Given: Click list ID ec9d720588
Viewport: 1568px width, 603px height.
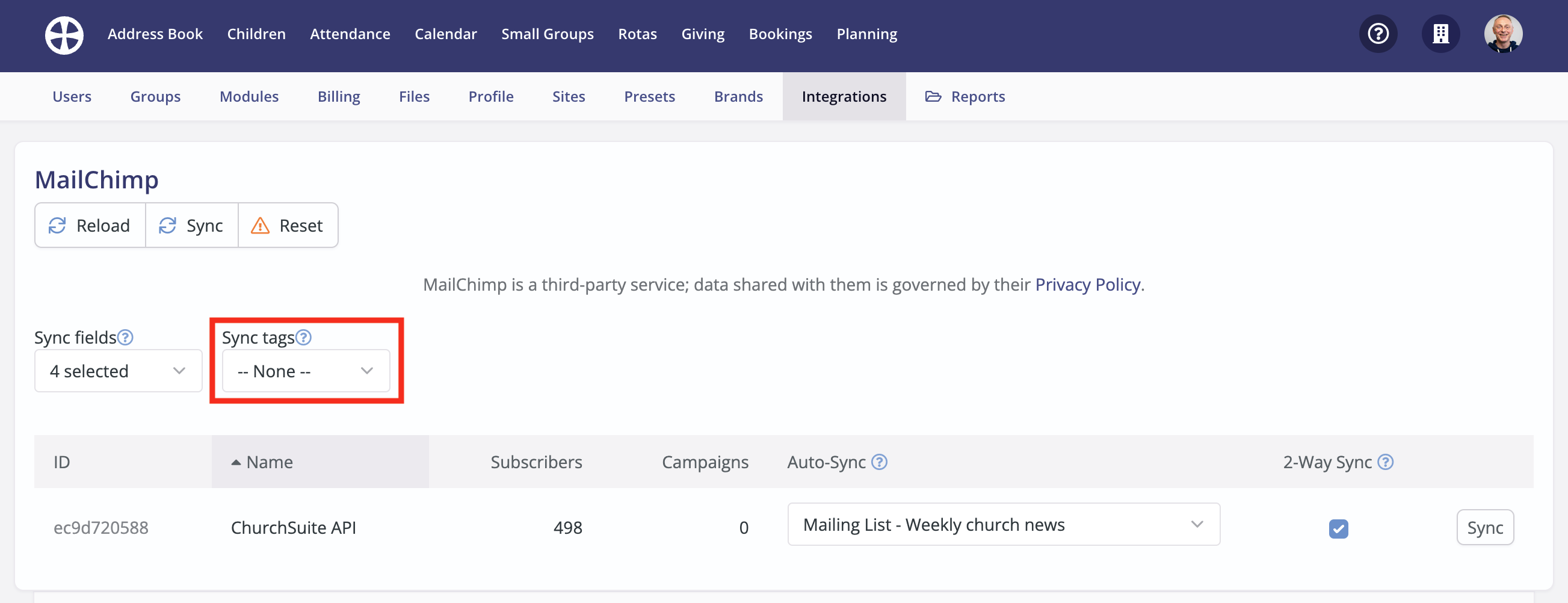Looking at the screenshot, I should (x=101, y=527).
